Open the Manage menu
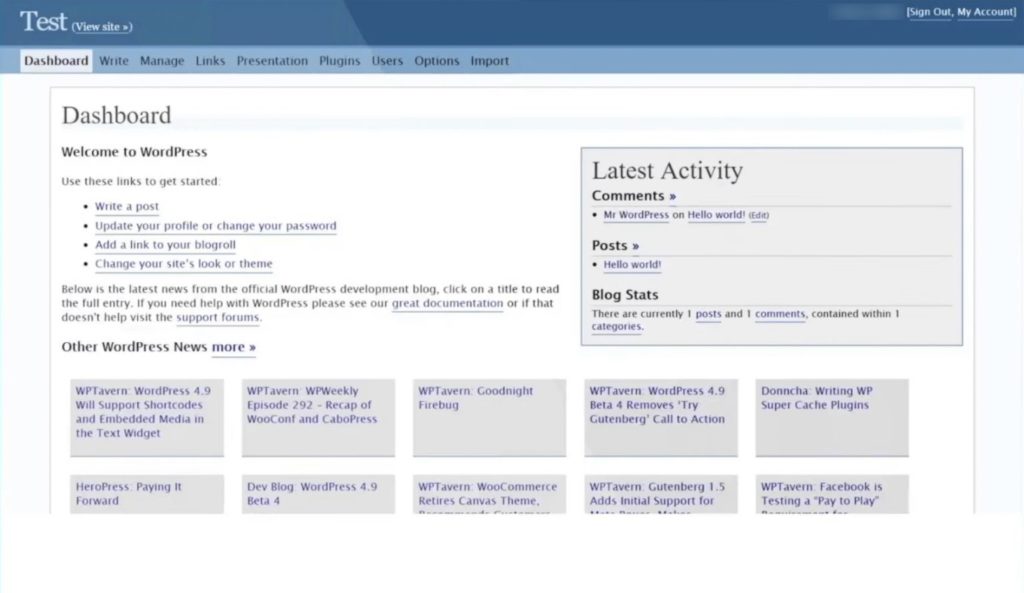 (162, 61)
